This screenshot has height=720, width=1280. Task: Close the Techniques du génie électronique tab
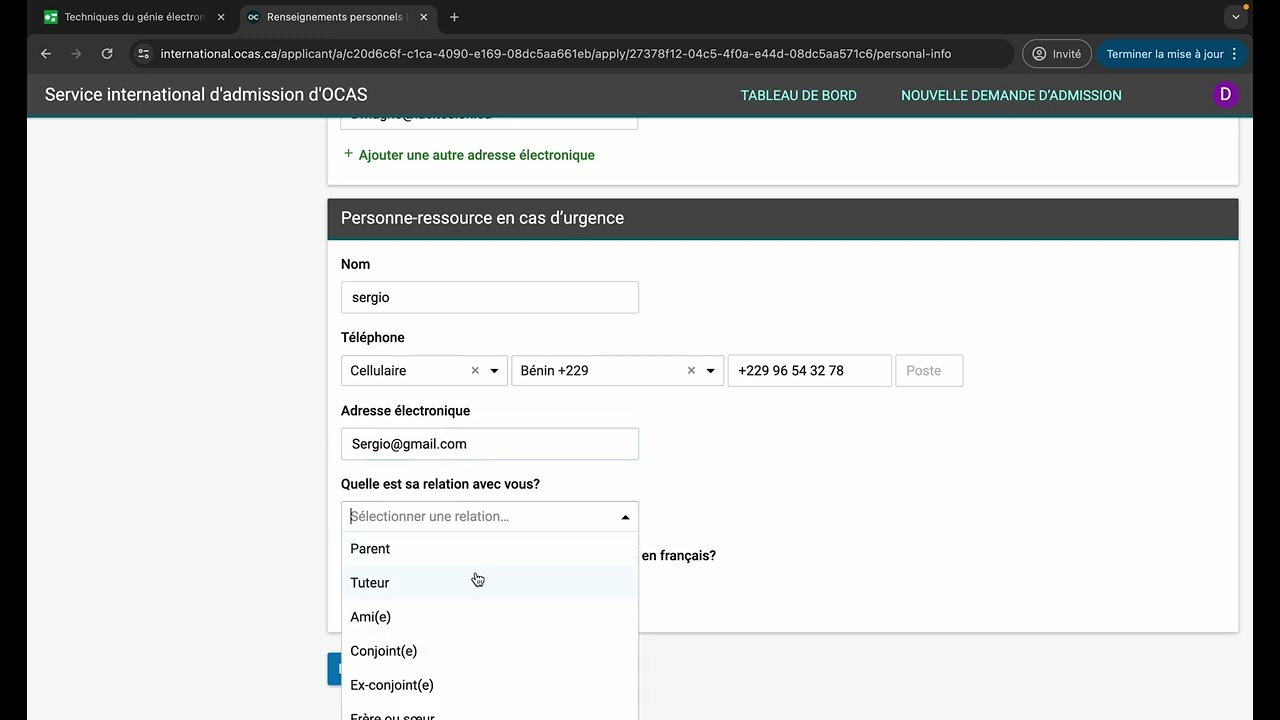tap(221, 17)
